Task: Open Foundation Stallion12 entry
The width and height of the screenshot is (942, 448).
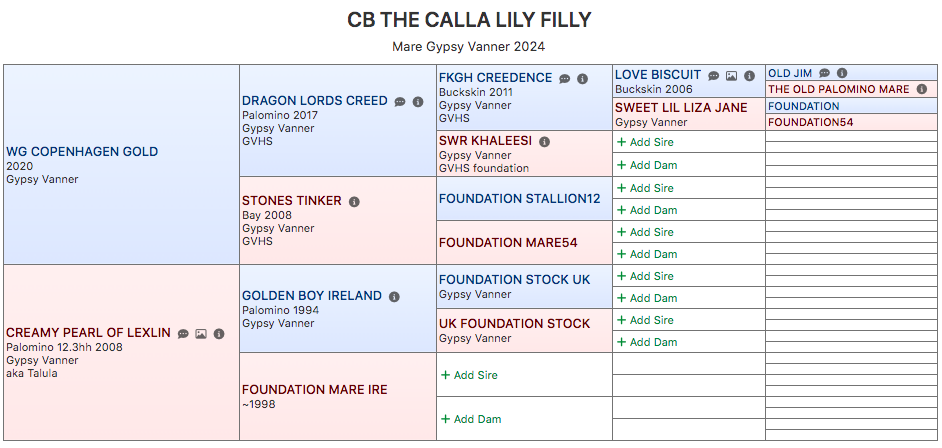Action: (x=520, y=199)
